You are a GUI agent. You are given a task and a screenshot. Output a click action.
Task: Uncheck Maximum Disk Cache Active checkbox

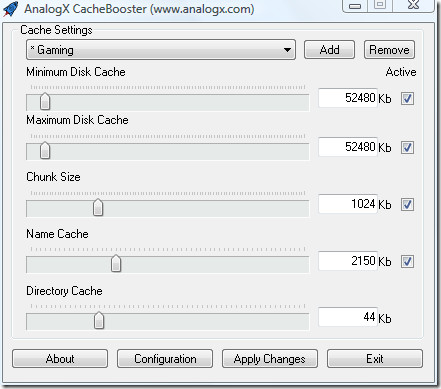[407, 147]
